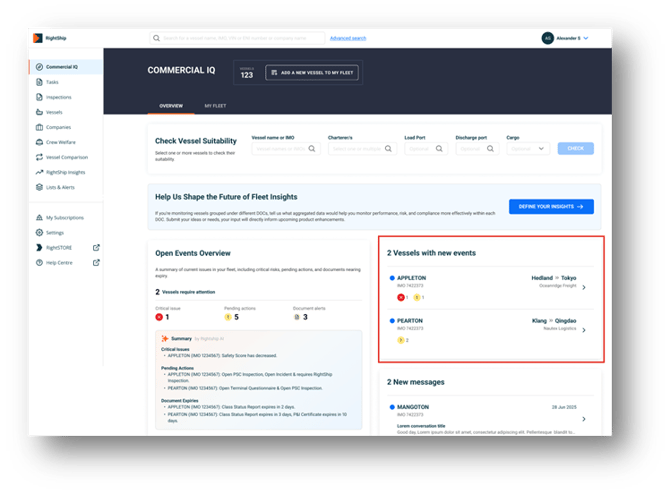
Task: Open the Vessels sidebar section
Action: 54,112
